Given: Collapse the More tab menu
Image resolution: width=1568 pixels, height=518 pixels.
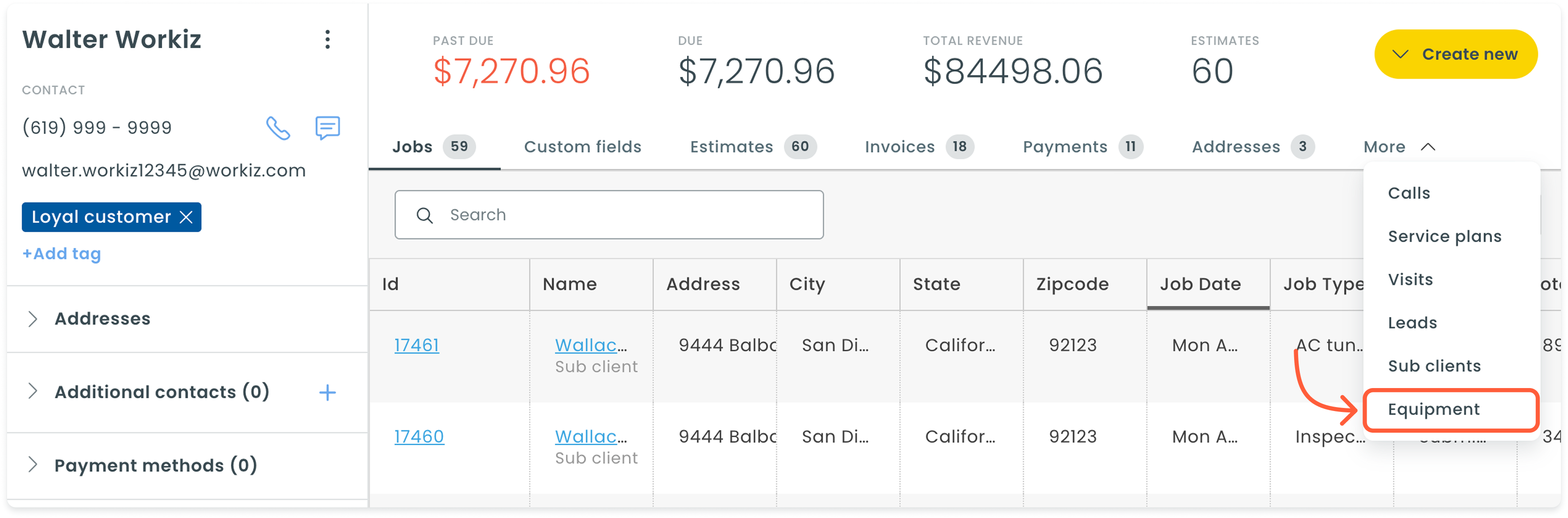Looking at the screenshot, I should [1399, 147].
